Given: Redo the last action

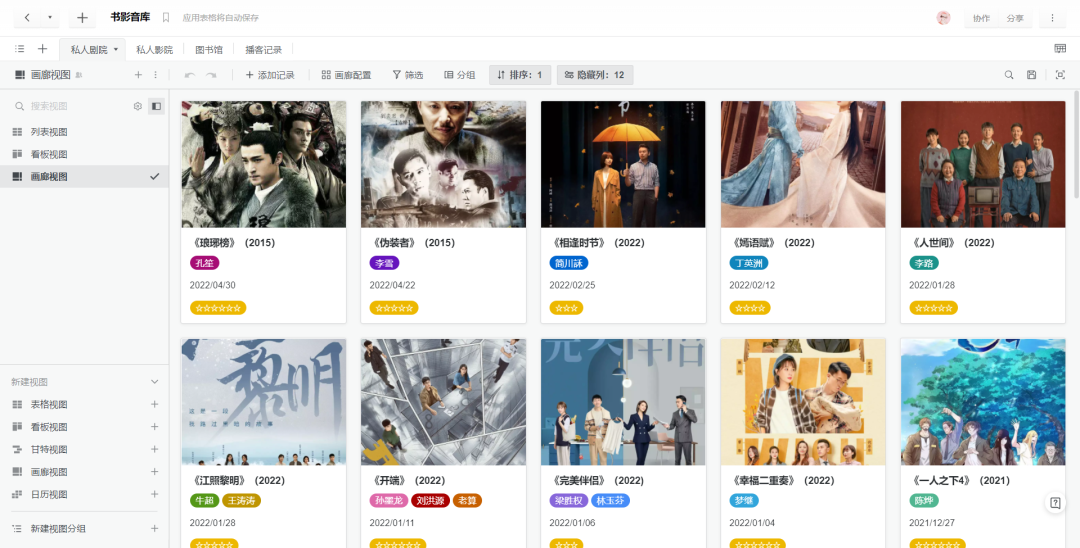Looking at the screenshot, I should pyautogui.click(x=211, y=75).
